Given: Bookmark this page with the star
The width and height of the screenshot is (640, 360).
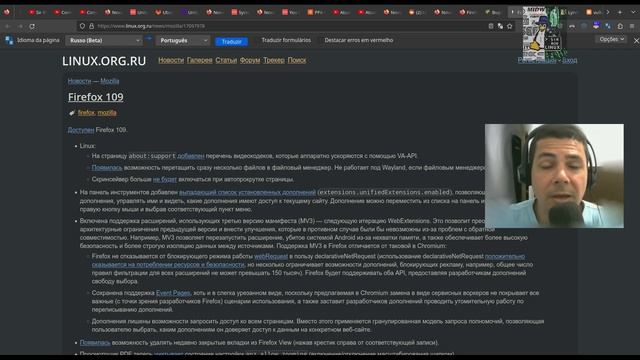Looking at the screenshot, I should tap(510, 26).
